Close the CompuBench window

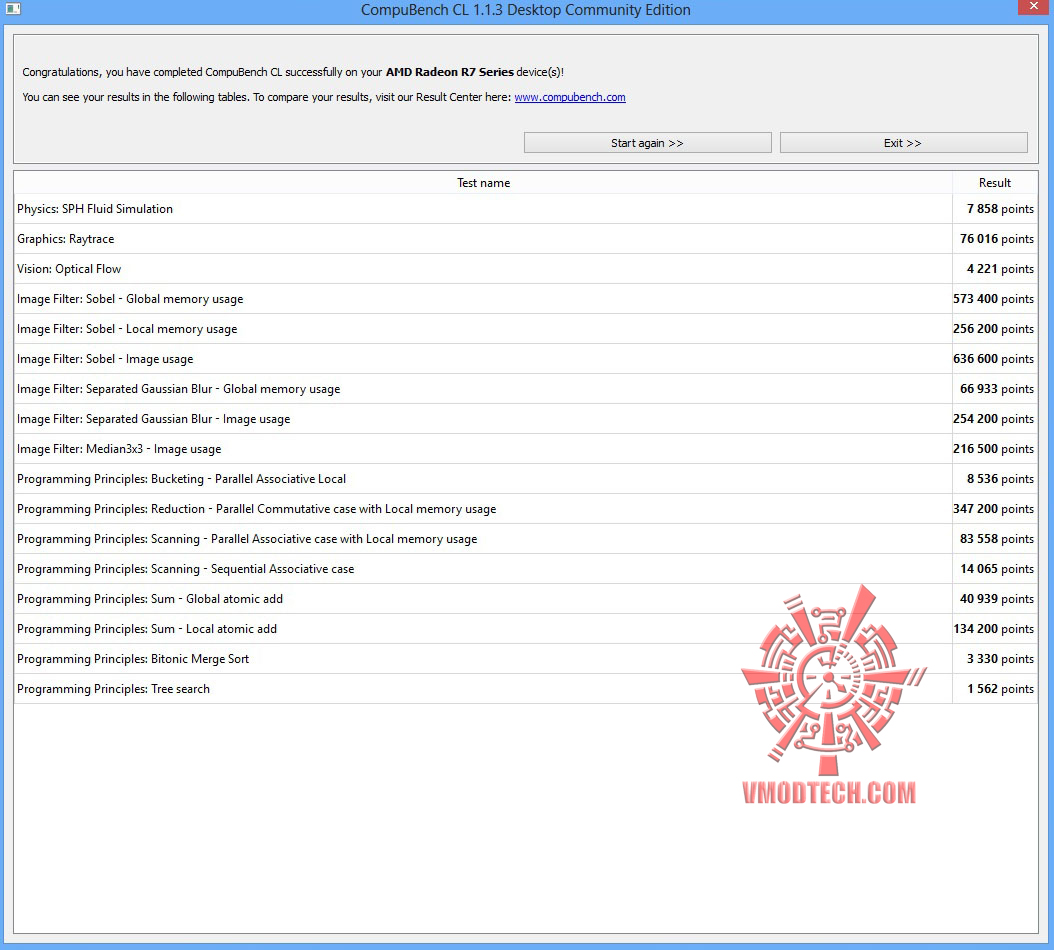1033,7
